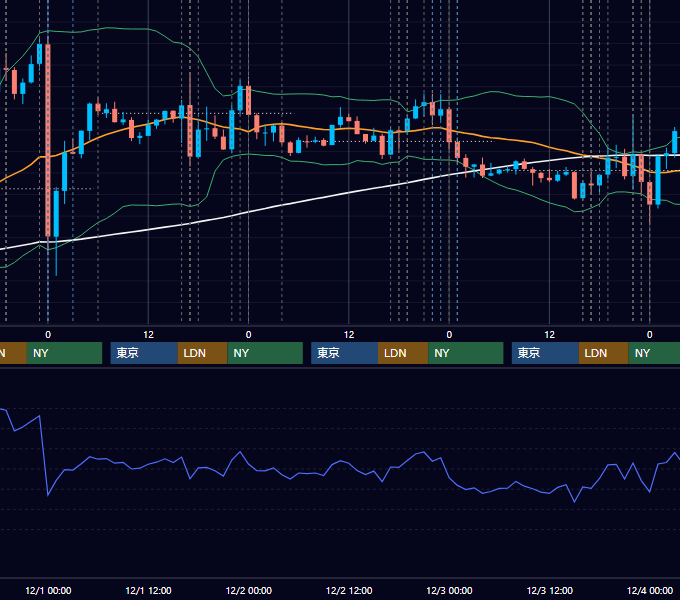Click hour label '0' above 12/1 00:00
Viewport: 680px width, 600px height.
point(48,335)
